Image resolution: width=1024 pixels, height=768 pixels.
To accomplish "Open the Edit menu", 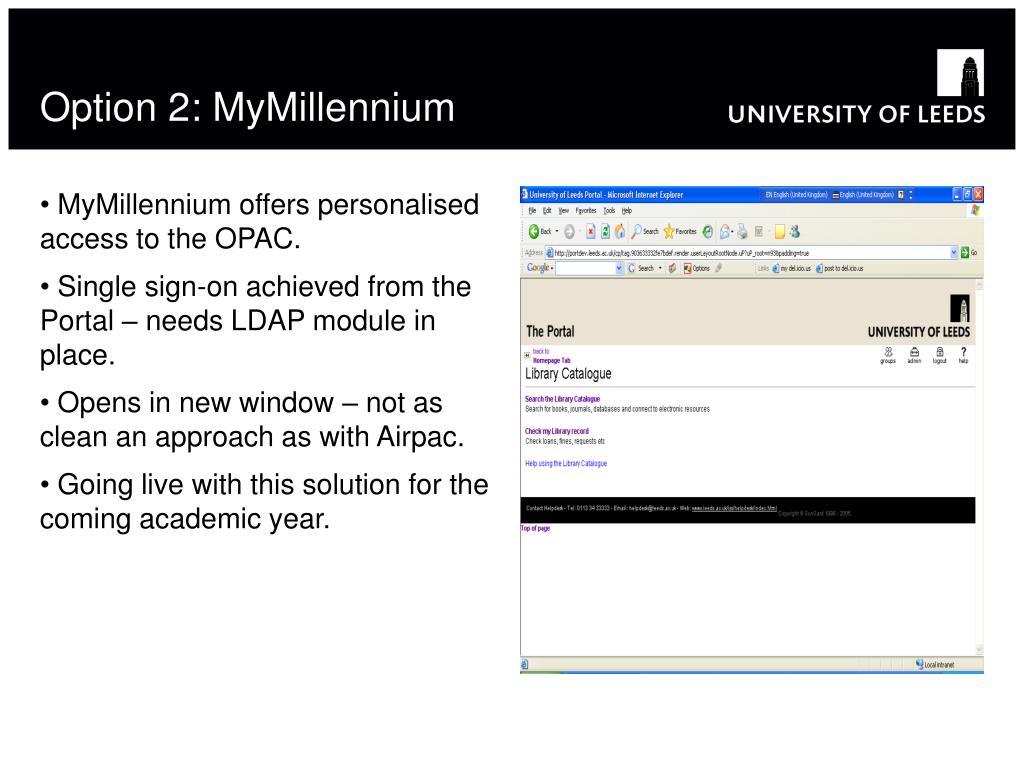I will 547,211.
